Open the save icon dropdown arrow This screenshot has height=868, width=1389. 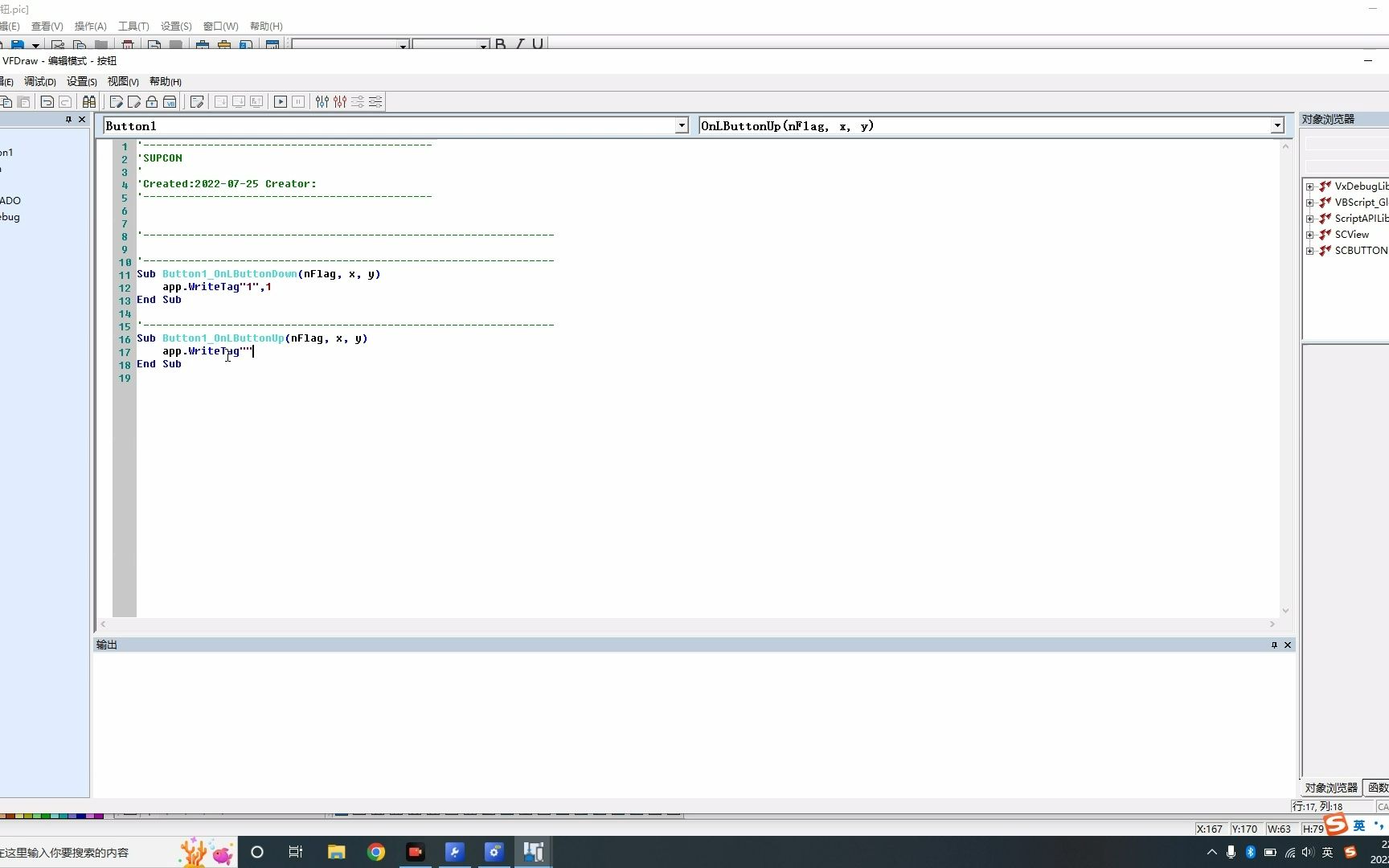coord(35,45)
